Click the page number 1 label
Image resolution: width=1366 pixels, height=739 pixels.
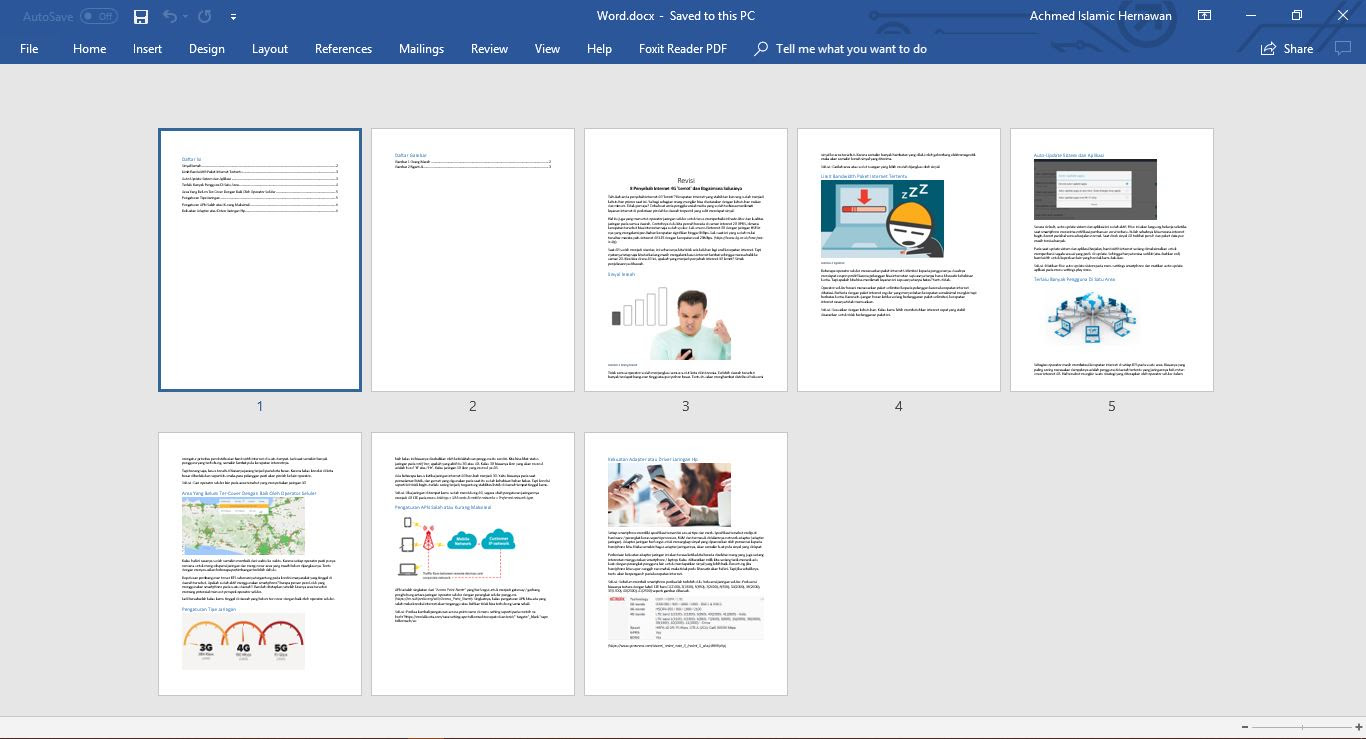pyautogui.click(x=260, y=406)
